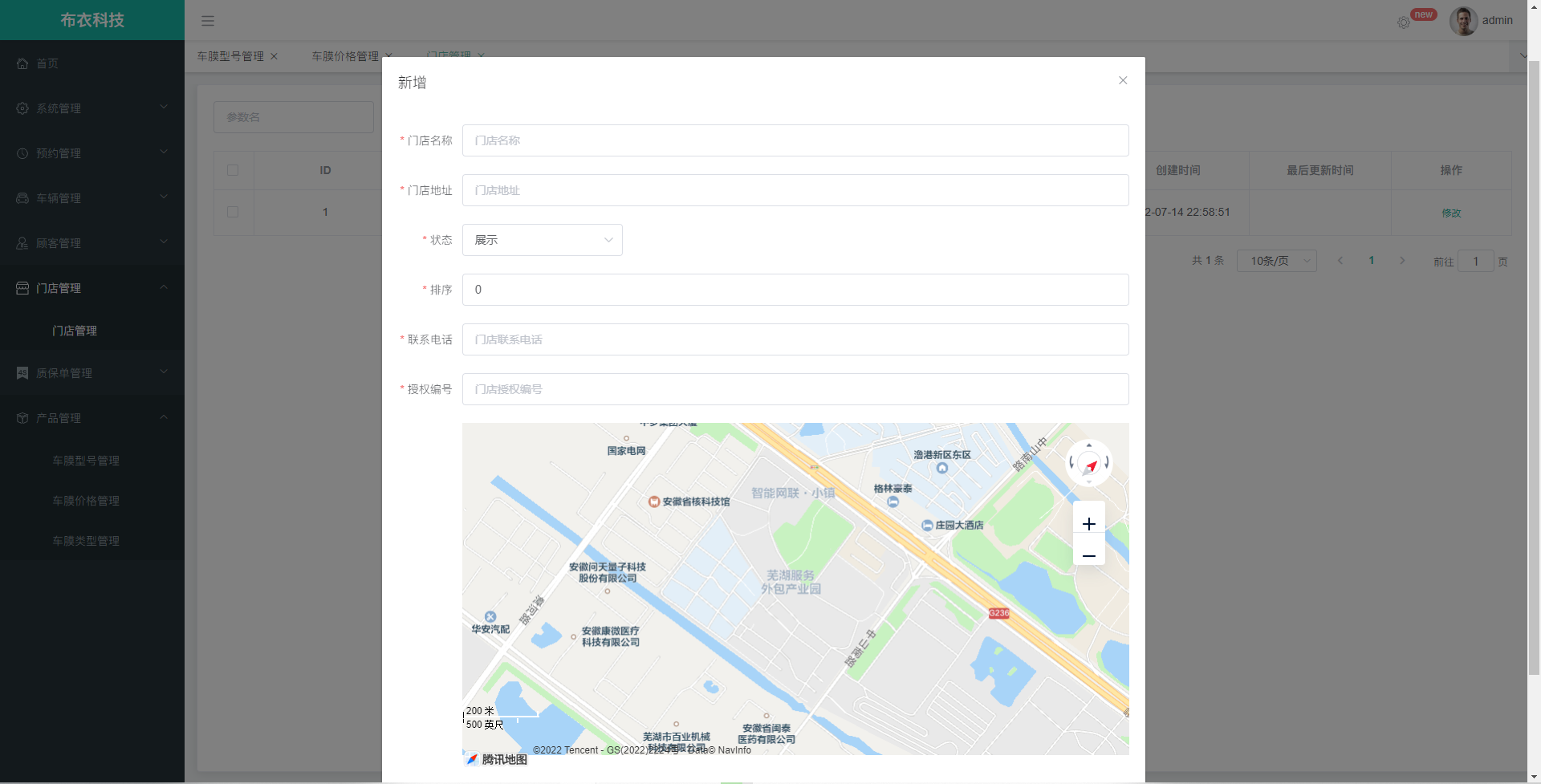Screen dimensions: 1541x784
Task: Select 门店管理 submenu item
Action: click(x=92, y=331)
